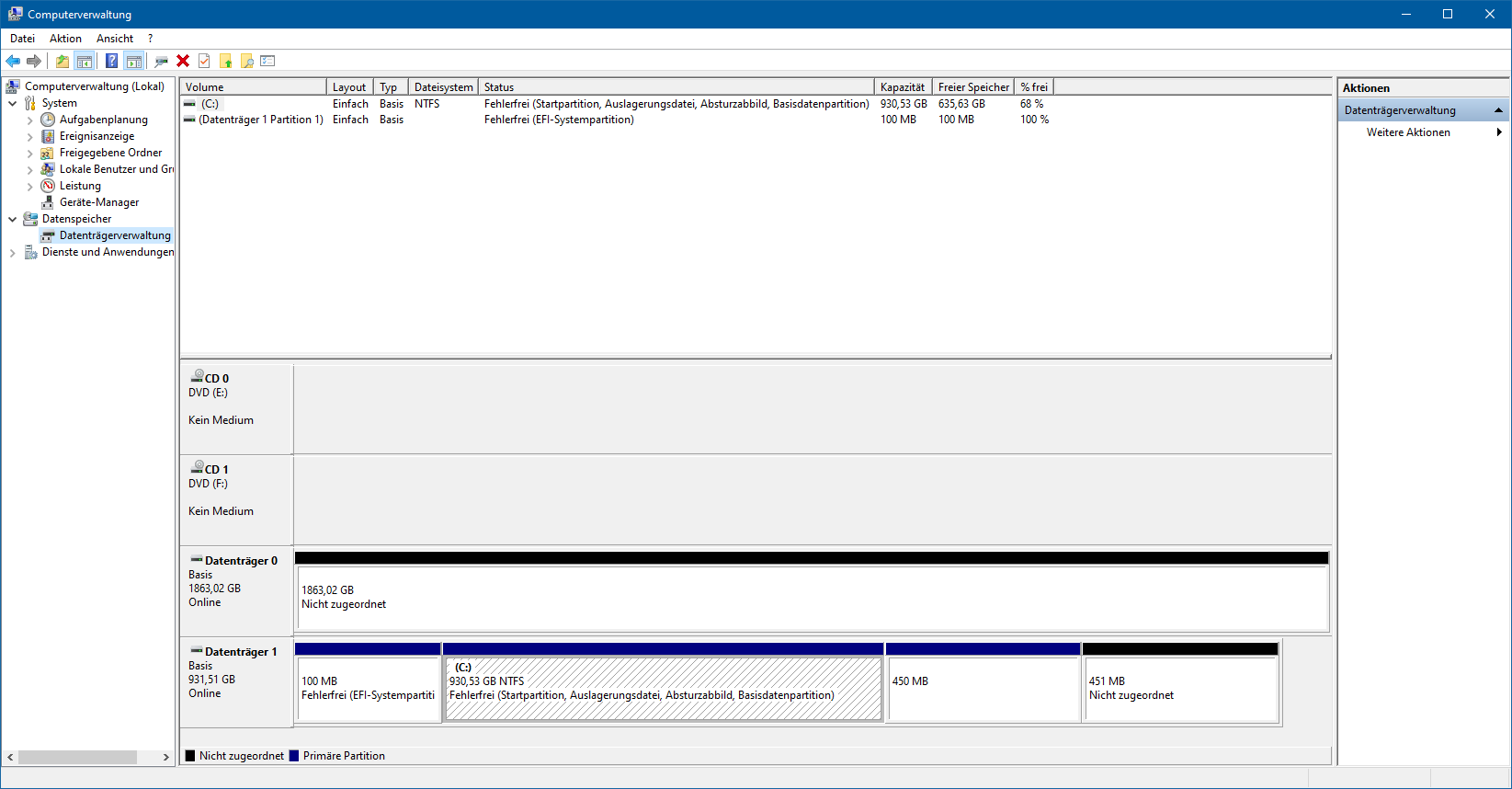
Task: Click the gray Forward arrow in toolbar
Action: tap(34, 61)
